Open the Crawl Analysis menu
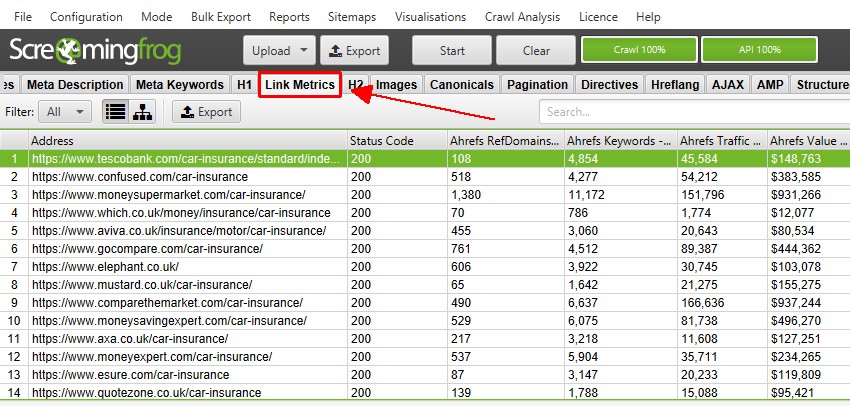This screenshot has width=850, height=406. click(523, 17)
